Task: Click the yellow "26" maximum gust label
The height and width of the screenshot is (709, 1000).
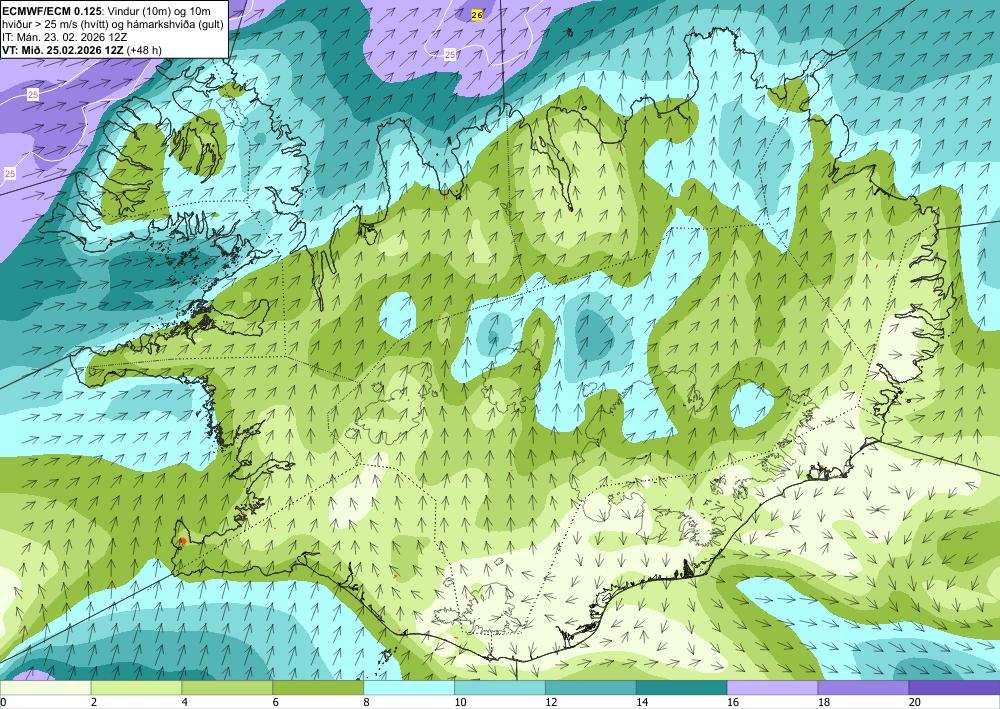Action: pyautogui.click(x=477, y=15)
